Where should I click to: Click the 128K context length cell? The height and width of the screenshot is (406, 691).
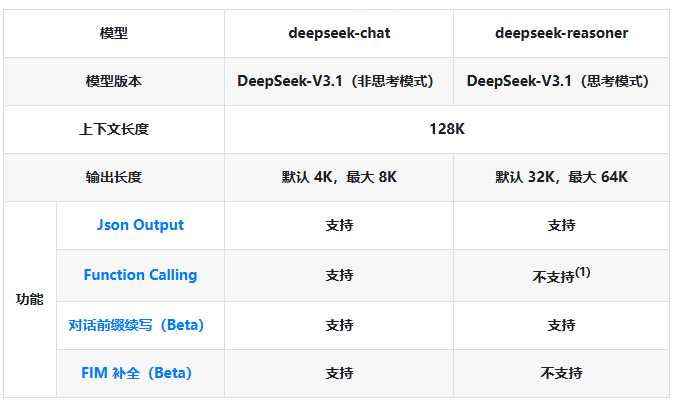446,129
